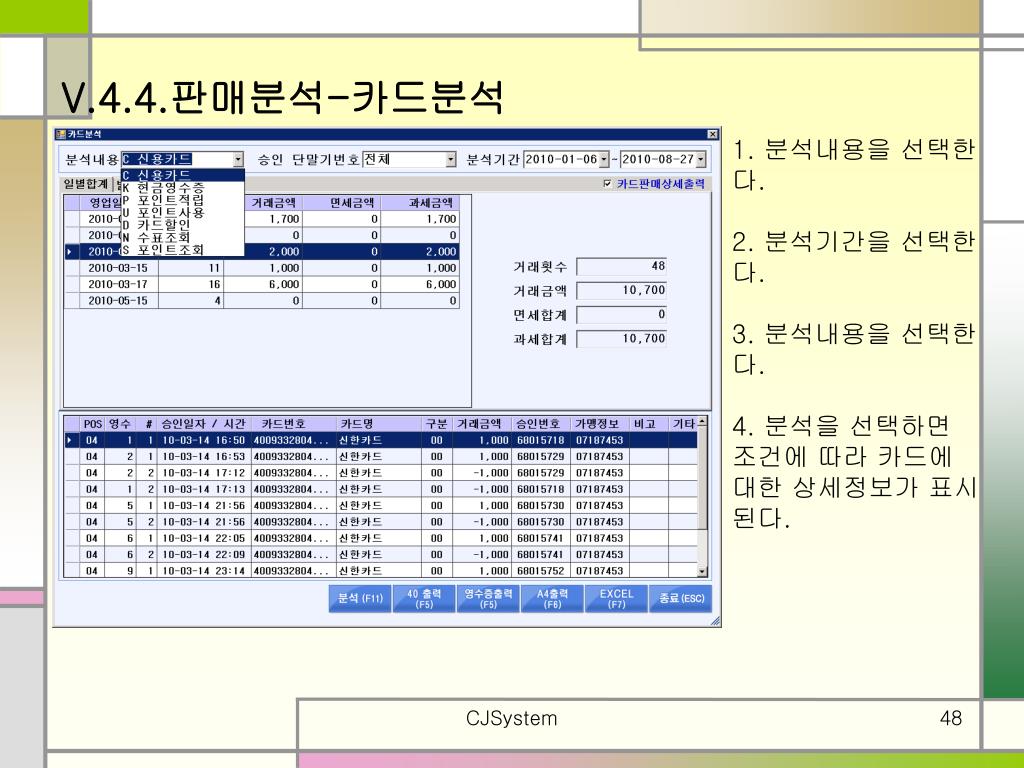Pick 포인트조회 from the dropdown list
This screenshot has height=768, width=1024.
coord(182,249)
